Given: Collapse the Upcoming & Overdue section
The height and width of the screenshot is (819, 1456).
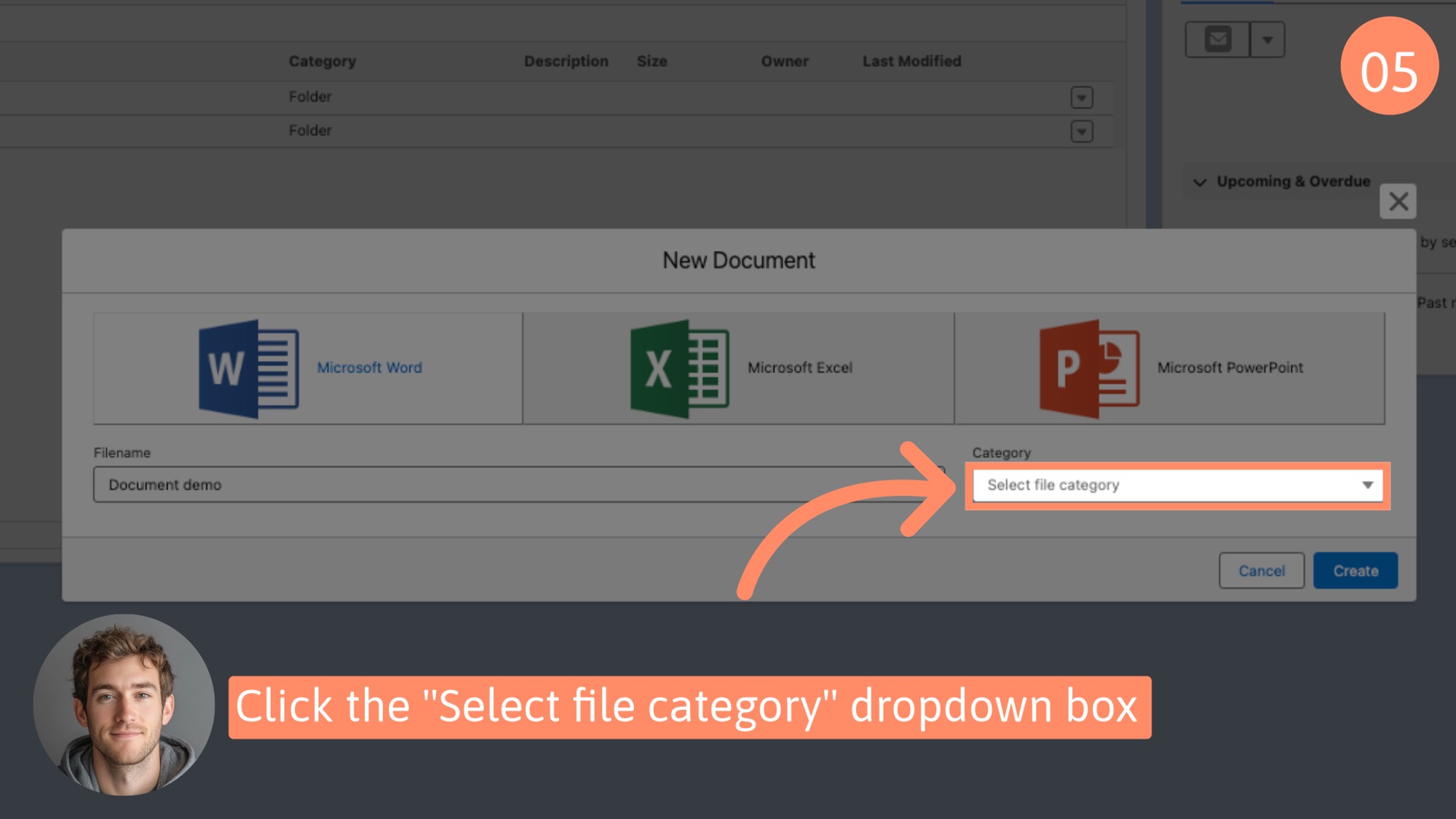Looking at the screenshot, I should click(1200, 182).
